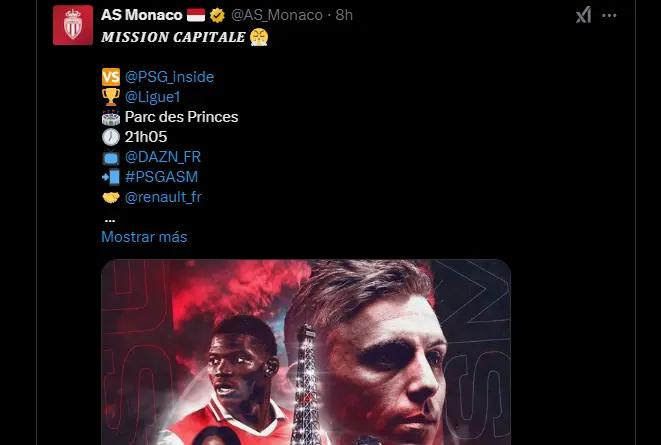Screen dimensions: 661x445
Task: Click the stadium emoji beside Parc des Princes
Action: tap(111, 117)
